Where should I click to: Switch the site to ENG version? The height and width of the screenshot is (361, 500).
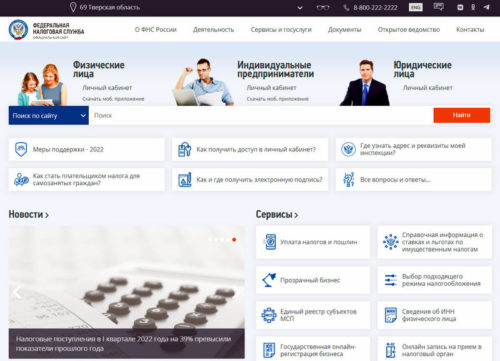pos(415,7)
